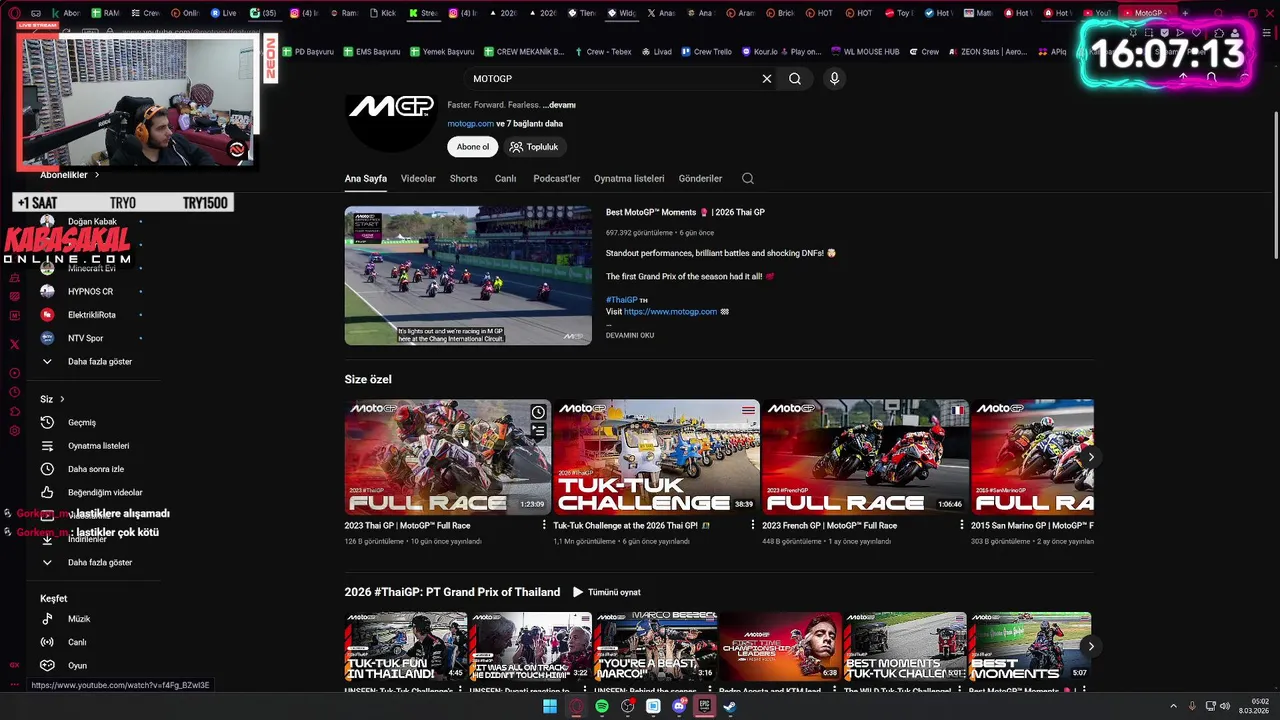This screenshot has height=720, width=1280.
Task: Open the PD Başvuru bookmark
Action: coord(307,52)
